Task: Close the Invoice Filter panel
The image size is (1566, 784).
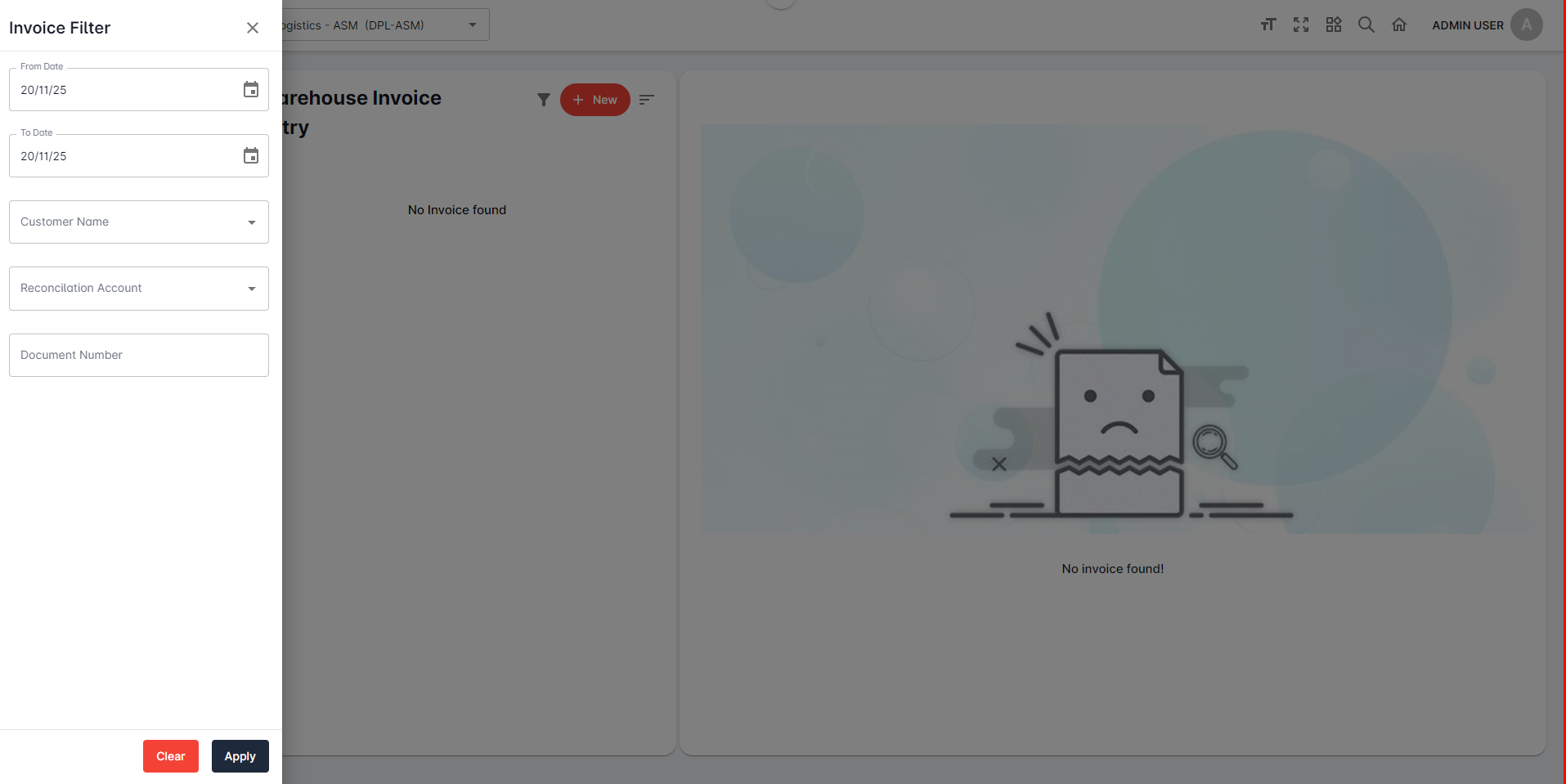Action: click(253, 28)
